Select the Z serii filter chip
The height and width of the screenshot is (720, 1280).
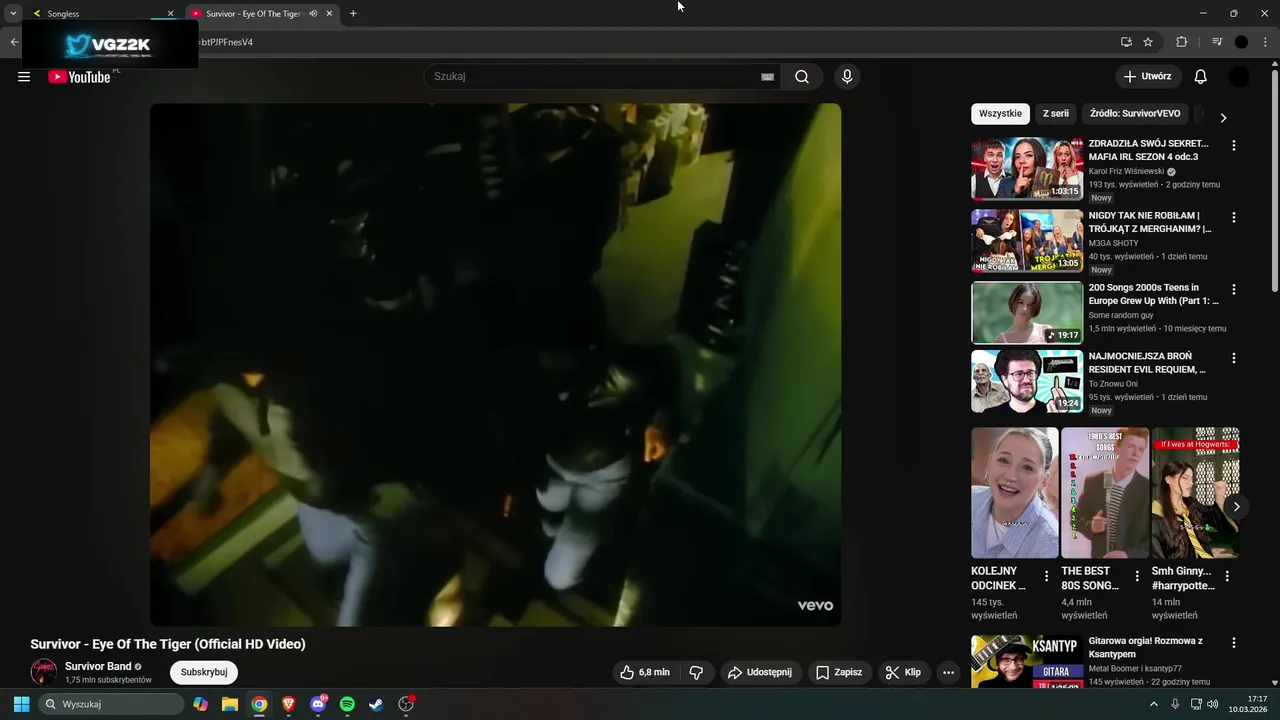[1056, 114]
